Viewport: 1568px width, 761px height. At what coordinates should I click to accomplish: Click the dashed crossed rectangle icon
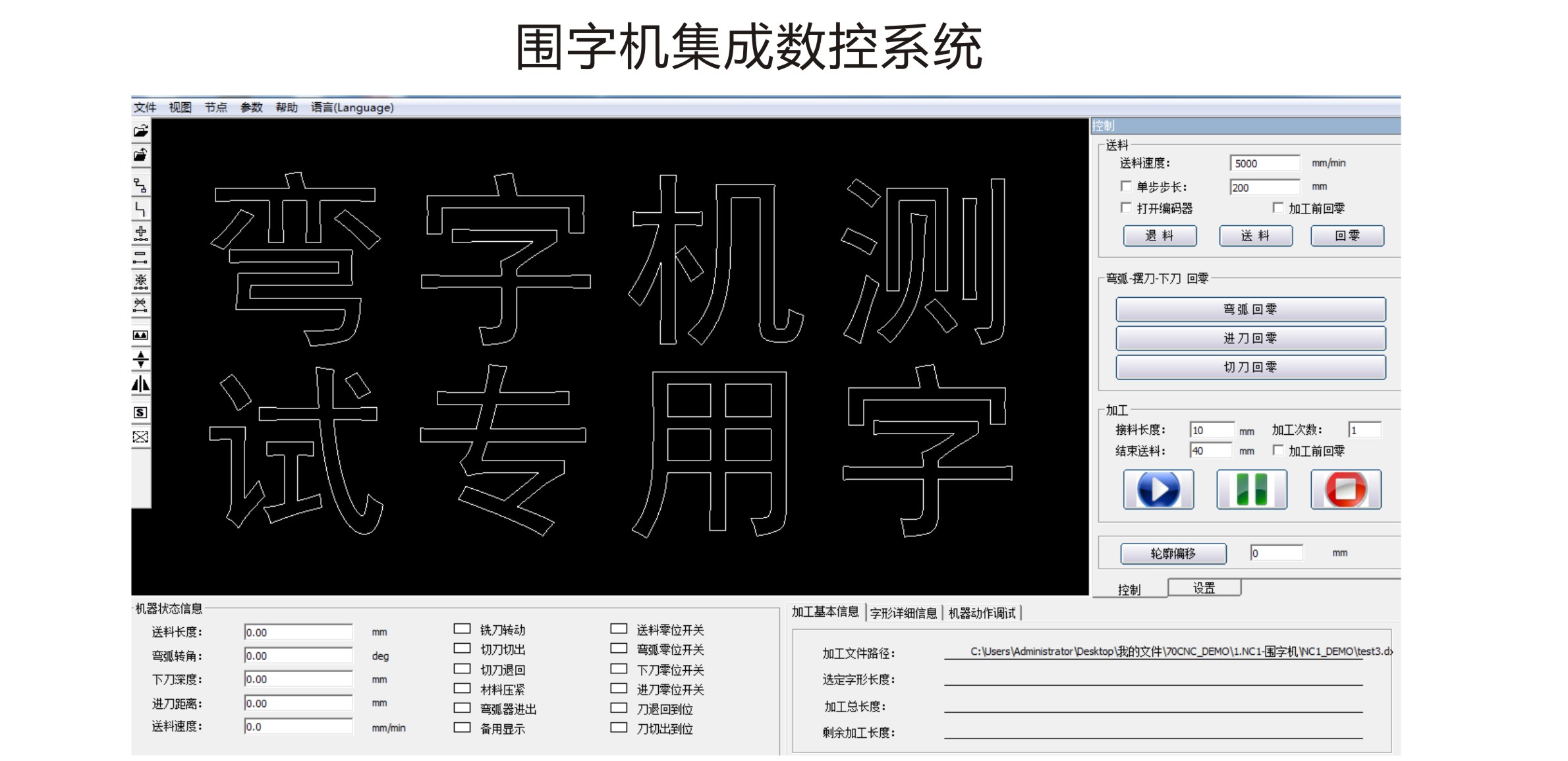click(x=140, y=437)
